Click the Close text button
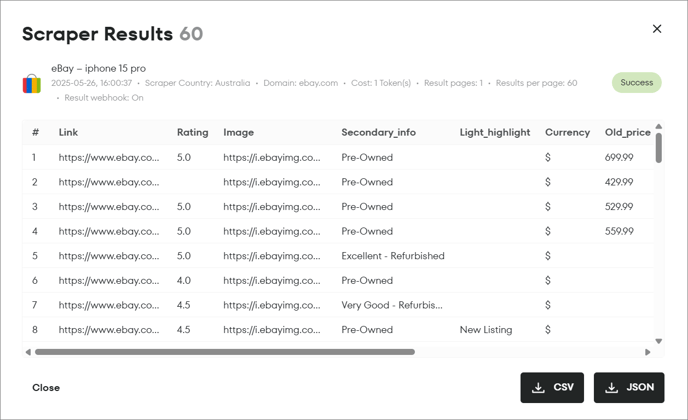688x420 pixels. tap(46, 388)
